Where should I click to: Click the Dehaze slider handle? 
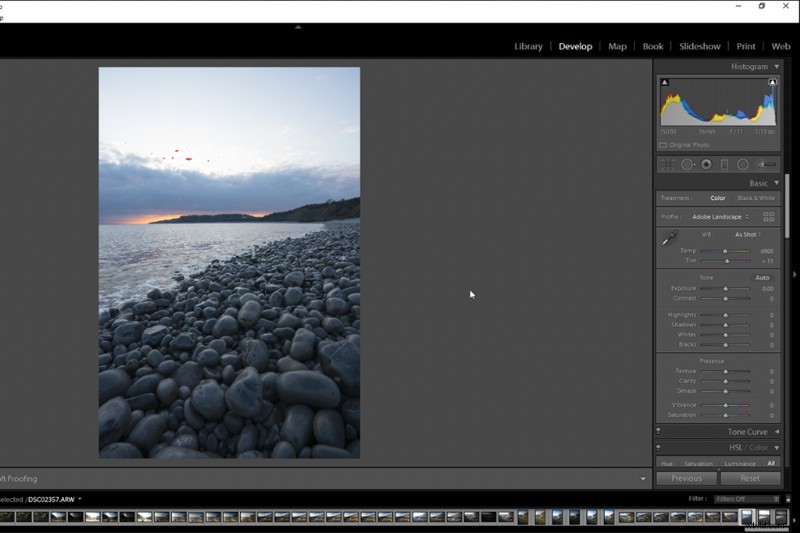pyautogui.click(x=726, y=391)
